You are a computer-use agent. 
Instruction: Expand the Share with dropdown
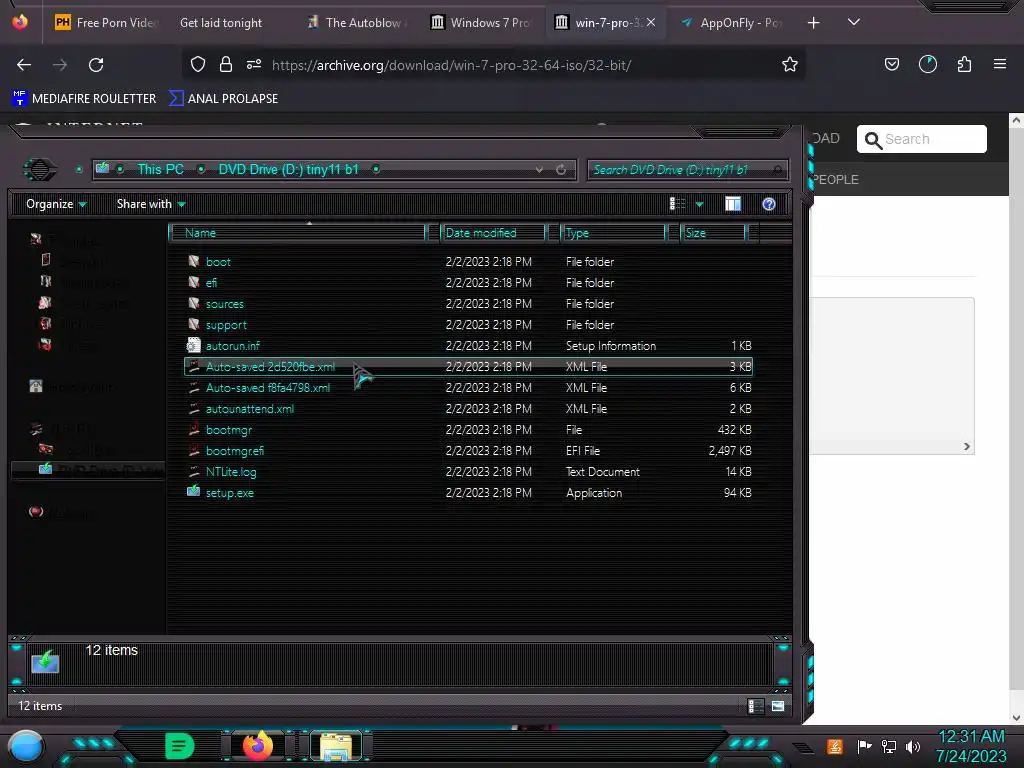pyautogui.click(x=151, y=204)
